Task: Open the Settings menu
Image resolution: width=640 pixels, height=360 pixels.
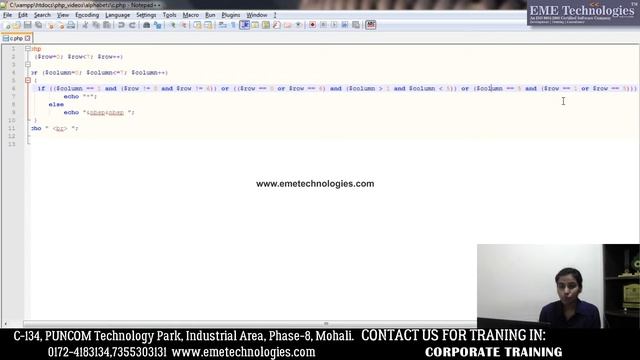Action: [146, 15]
